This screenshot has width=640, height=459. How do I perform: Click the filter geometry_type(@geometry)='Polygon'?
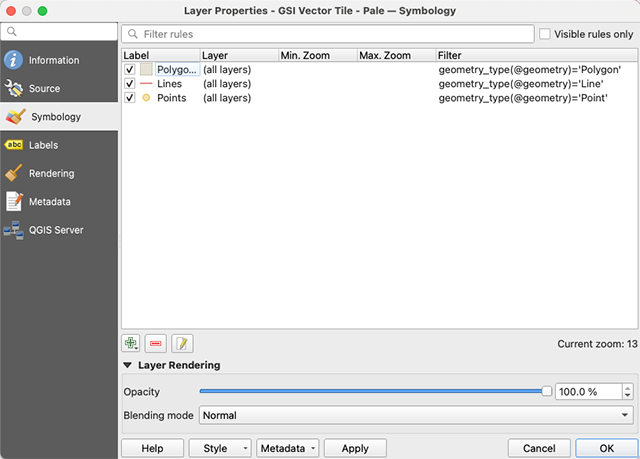[x=530, y=70]
